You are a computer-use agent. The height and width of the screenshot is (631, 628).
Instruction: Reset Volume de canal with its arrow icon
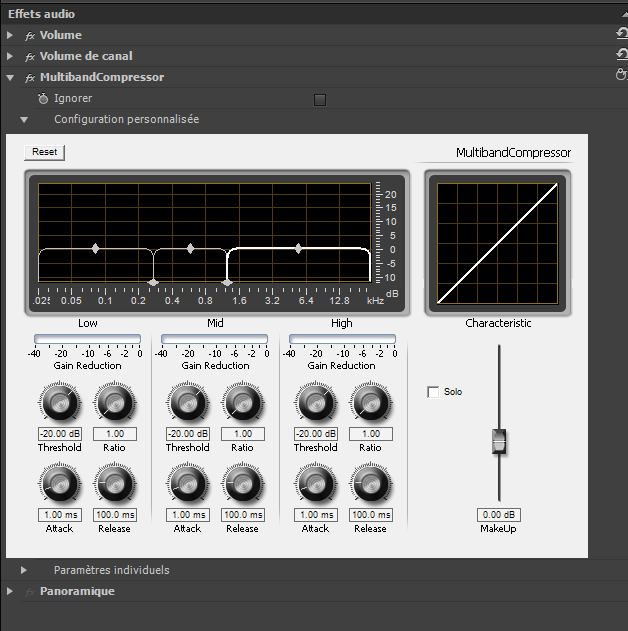click(x=622, y=55)
